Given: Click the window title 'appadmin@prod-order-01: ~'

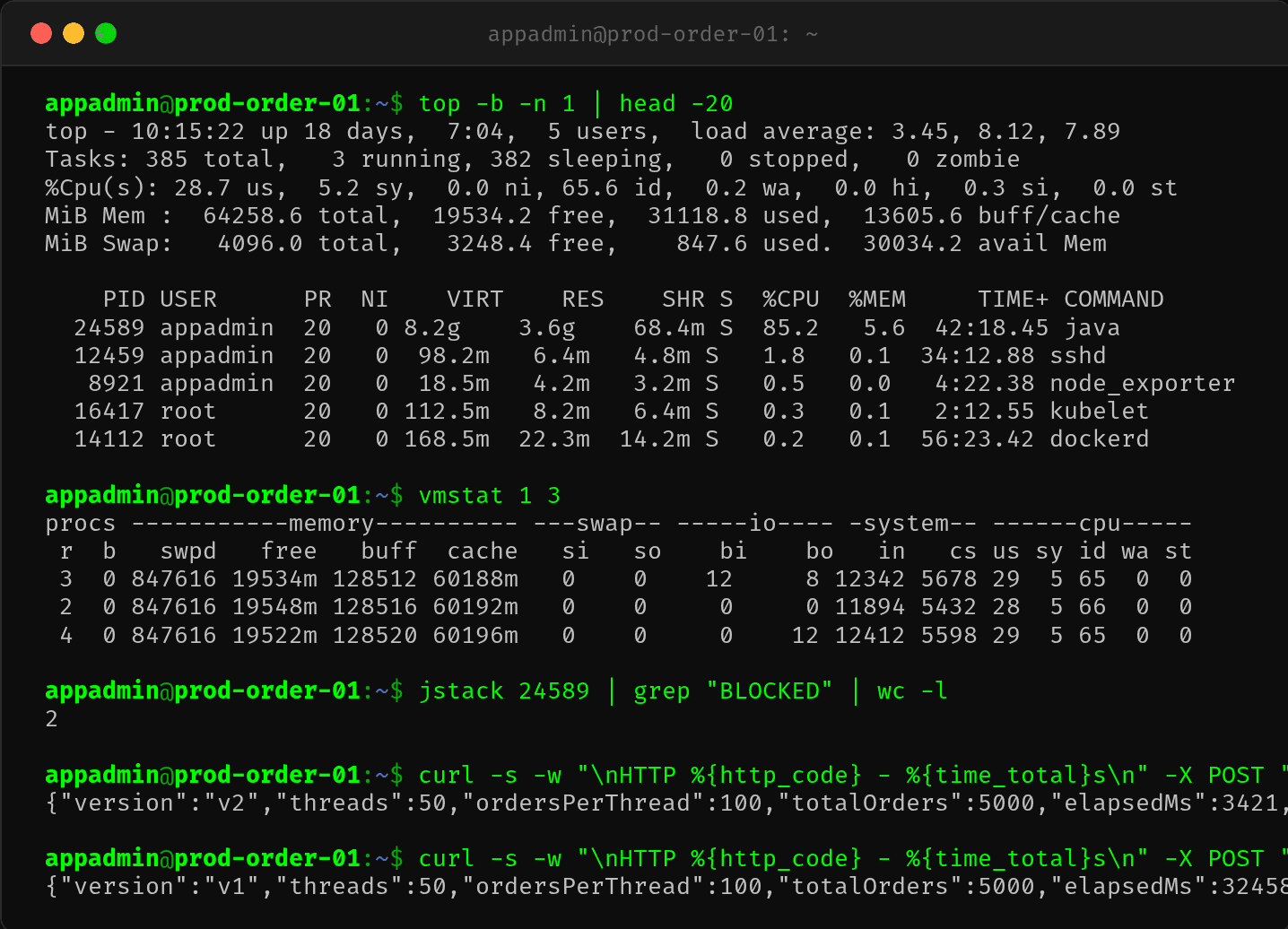Looking at the screenshot, I should [x=653, y=34].
